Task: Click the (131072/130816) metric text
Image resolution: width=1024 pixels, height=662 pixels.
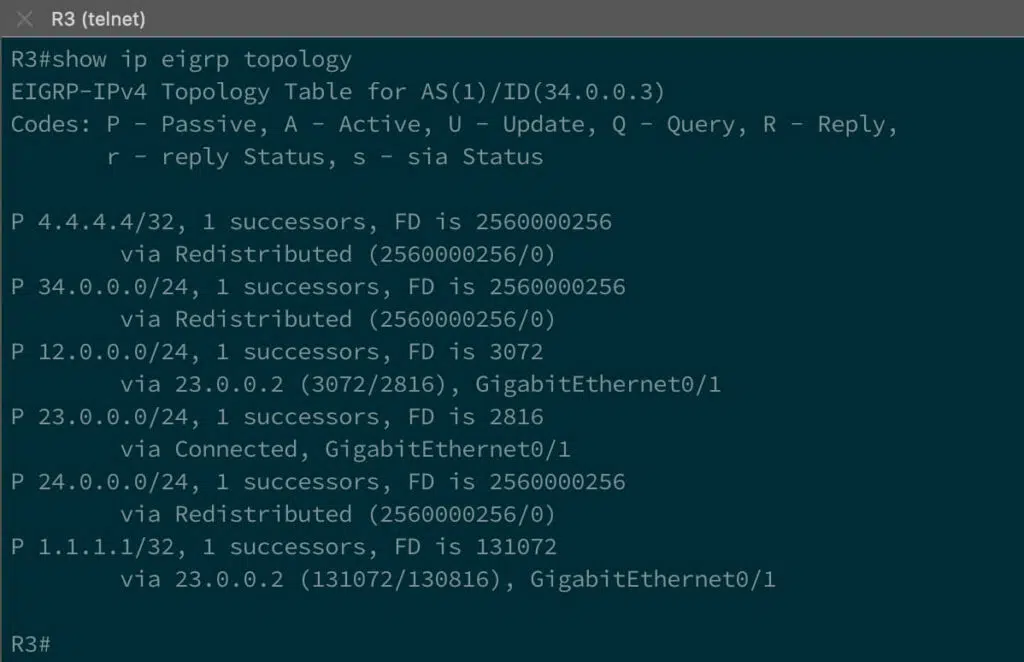Action: 400,579
